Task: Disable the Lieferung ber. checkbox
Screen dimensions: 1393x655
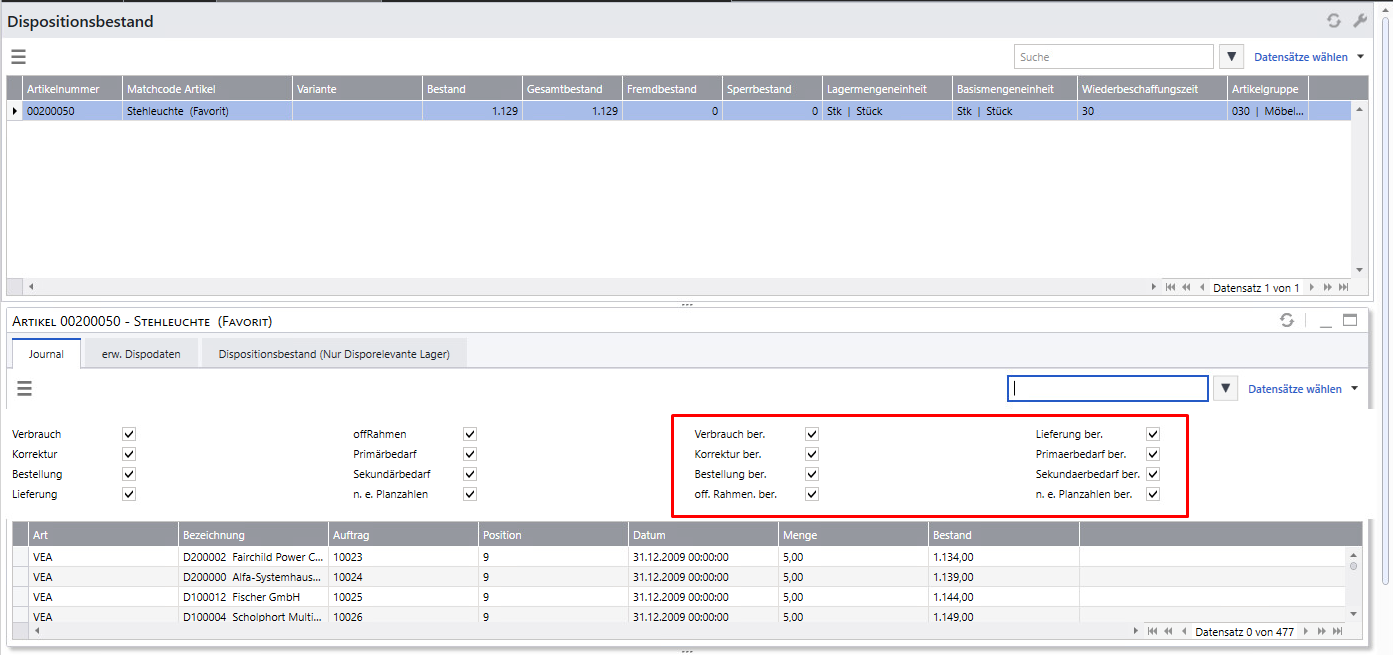Action: [x=1153, y=434]
